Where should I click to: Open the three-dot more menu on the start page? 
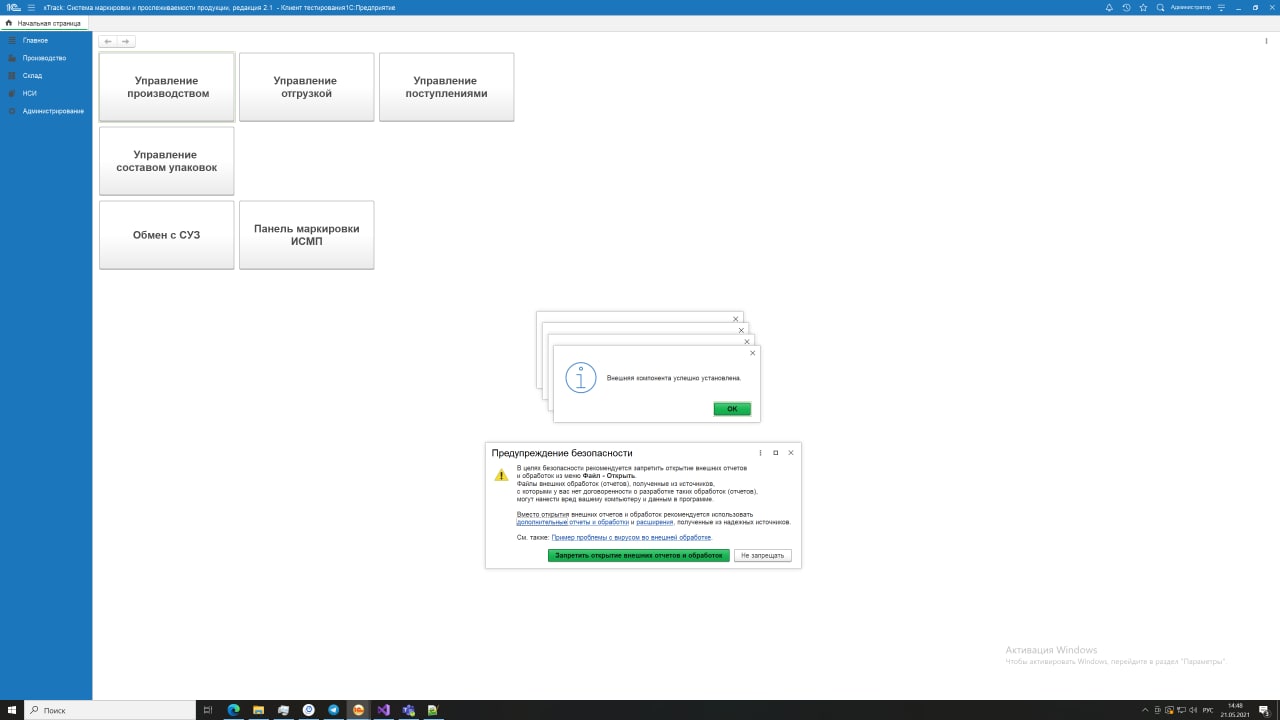(x=1266, y=41)
